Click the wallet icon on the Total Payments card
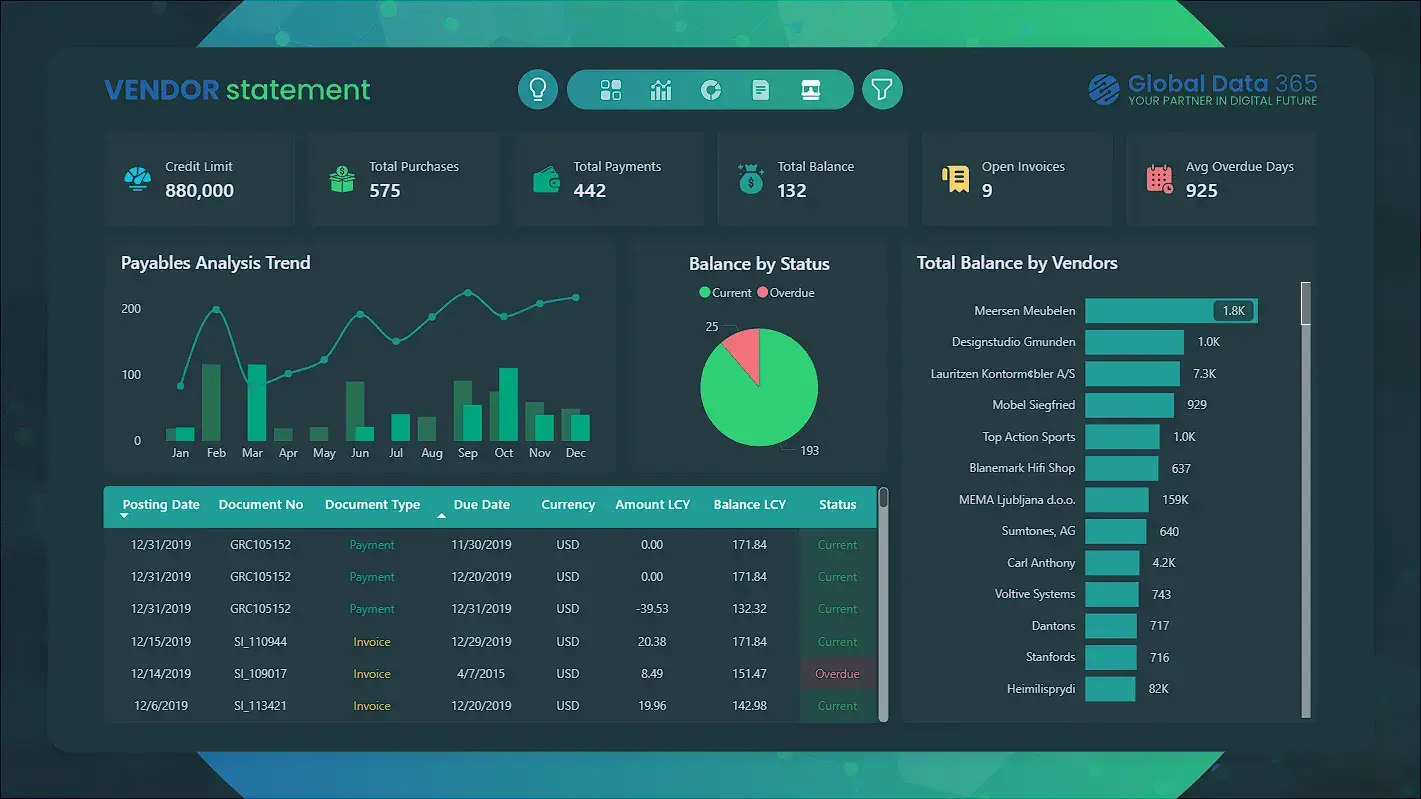This screenshot has width=1421, height=799. tap(546, 178)
